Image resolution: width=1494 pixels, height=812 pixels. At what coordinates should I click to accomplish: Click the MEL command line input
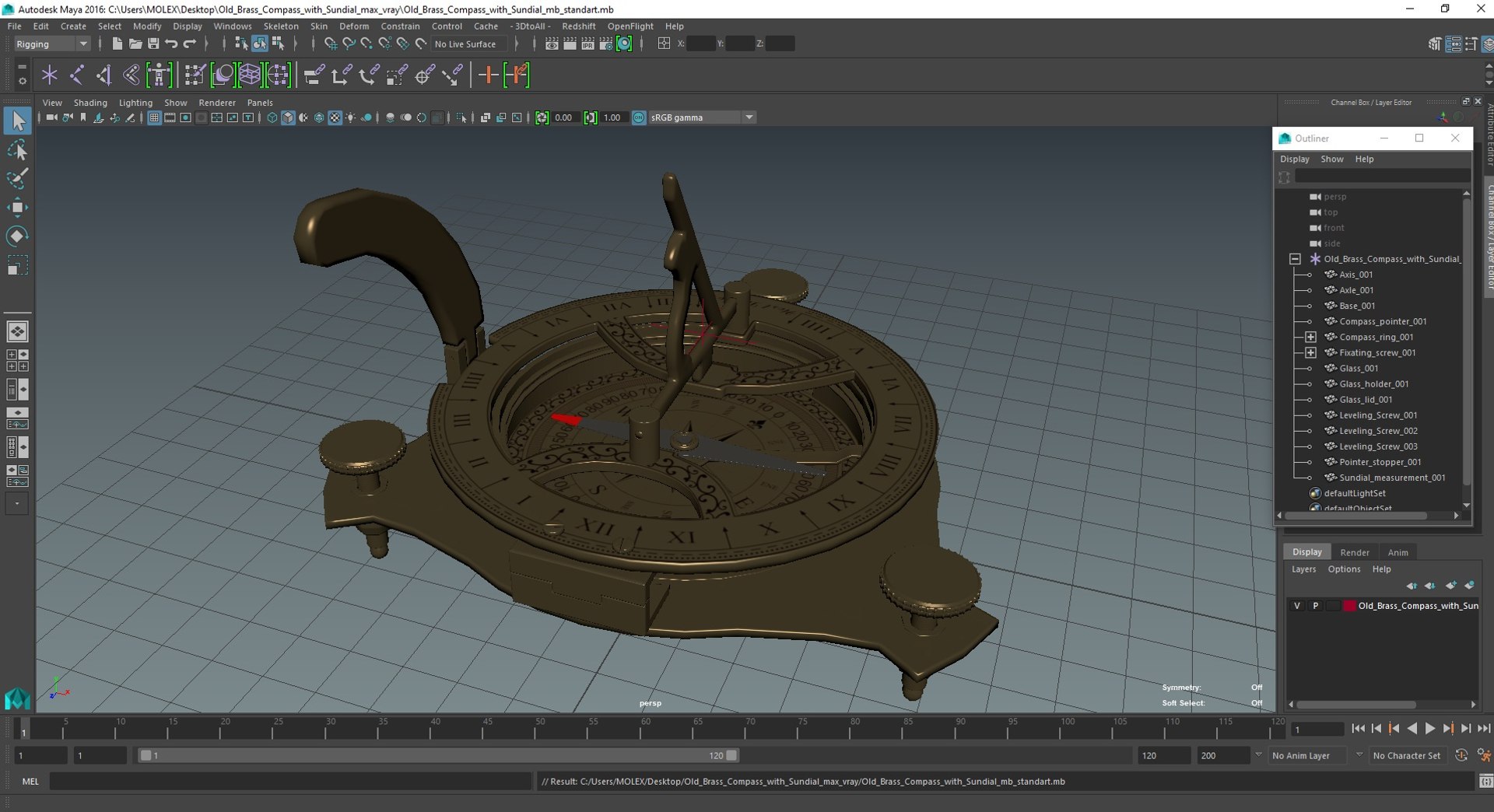[290, 781]
